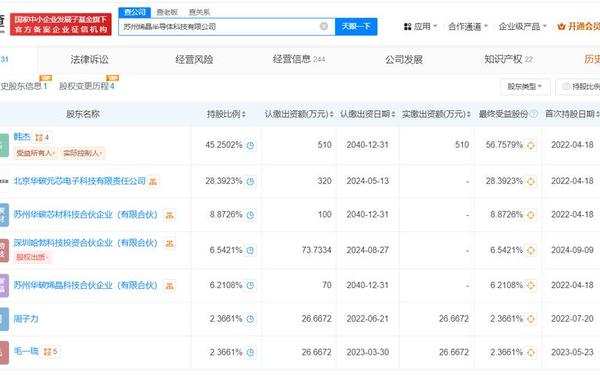Open equity structure icon beside 苏州华碳芯材
The width and height of the screenshot is (600, 375).
tap(170, 215)
